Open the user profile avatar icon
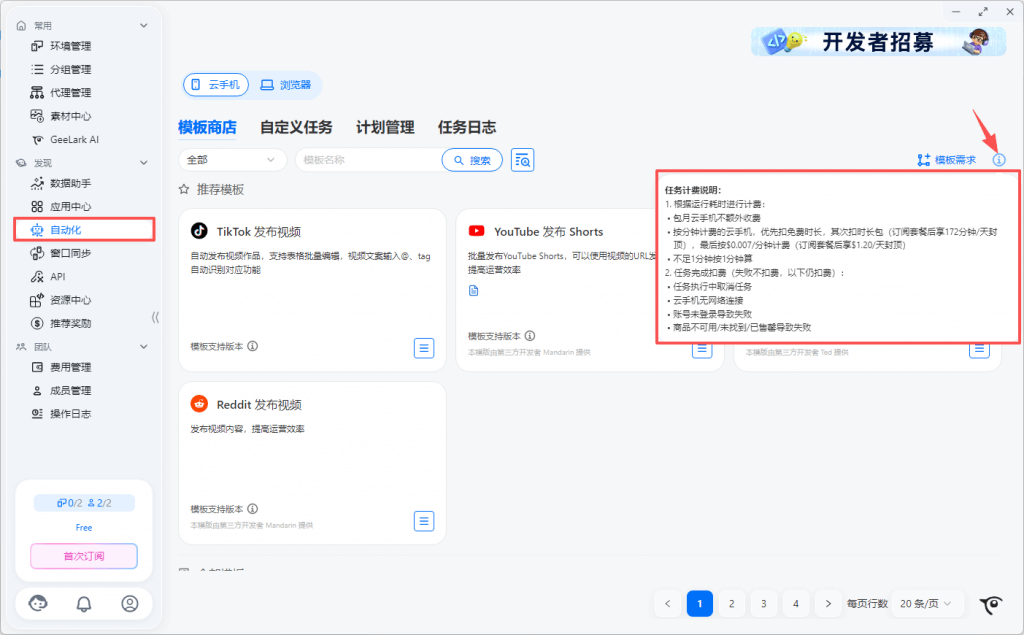Image resolution: width=1024 pixels, height=635 pixels. point(129,603)
